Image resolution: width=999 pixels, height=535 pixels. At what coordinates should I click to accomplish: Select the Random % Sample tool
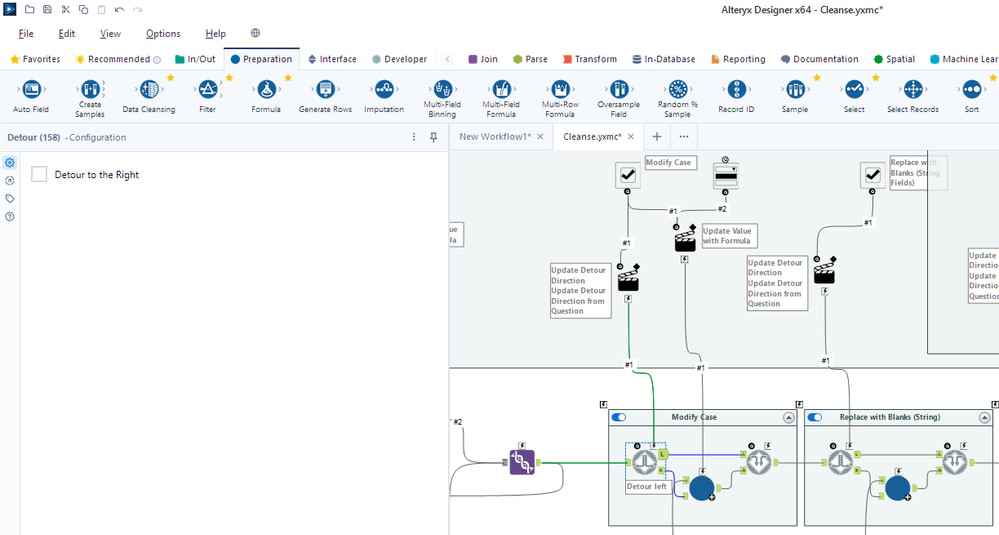678,89
